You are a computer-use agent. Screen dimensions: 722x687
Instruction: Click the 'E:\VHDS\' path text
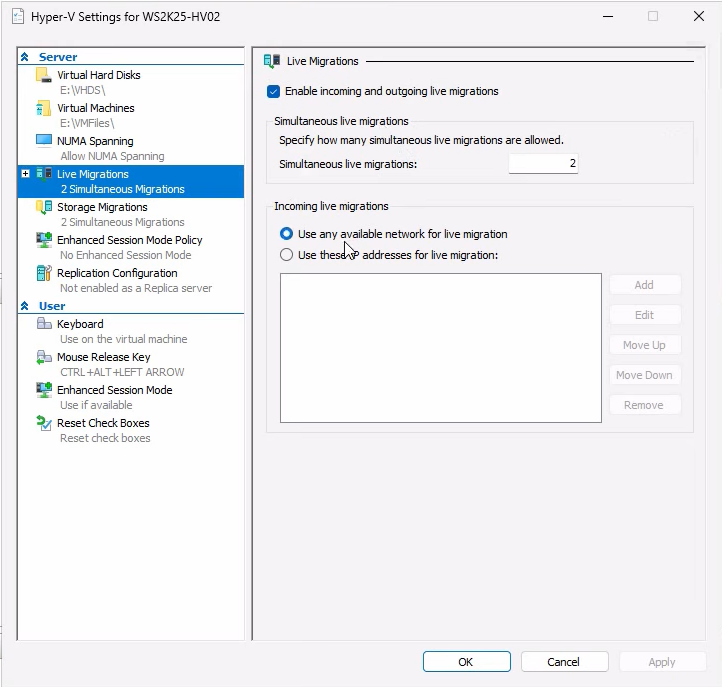pyautogui.click(x=83, y=90)
